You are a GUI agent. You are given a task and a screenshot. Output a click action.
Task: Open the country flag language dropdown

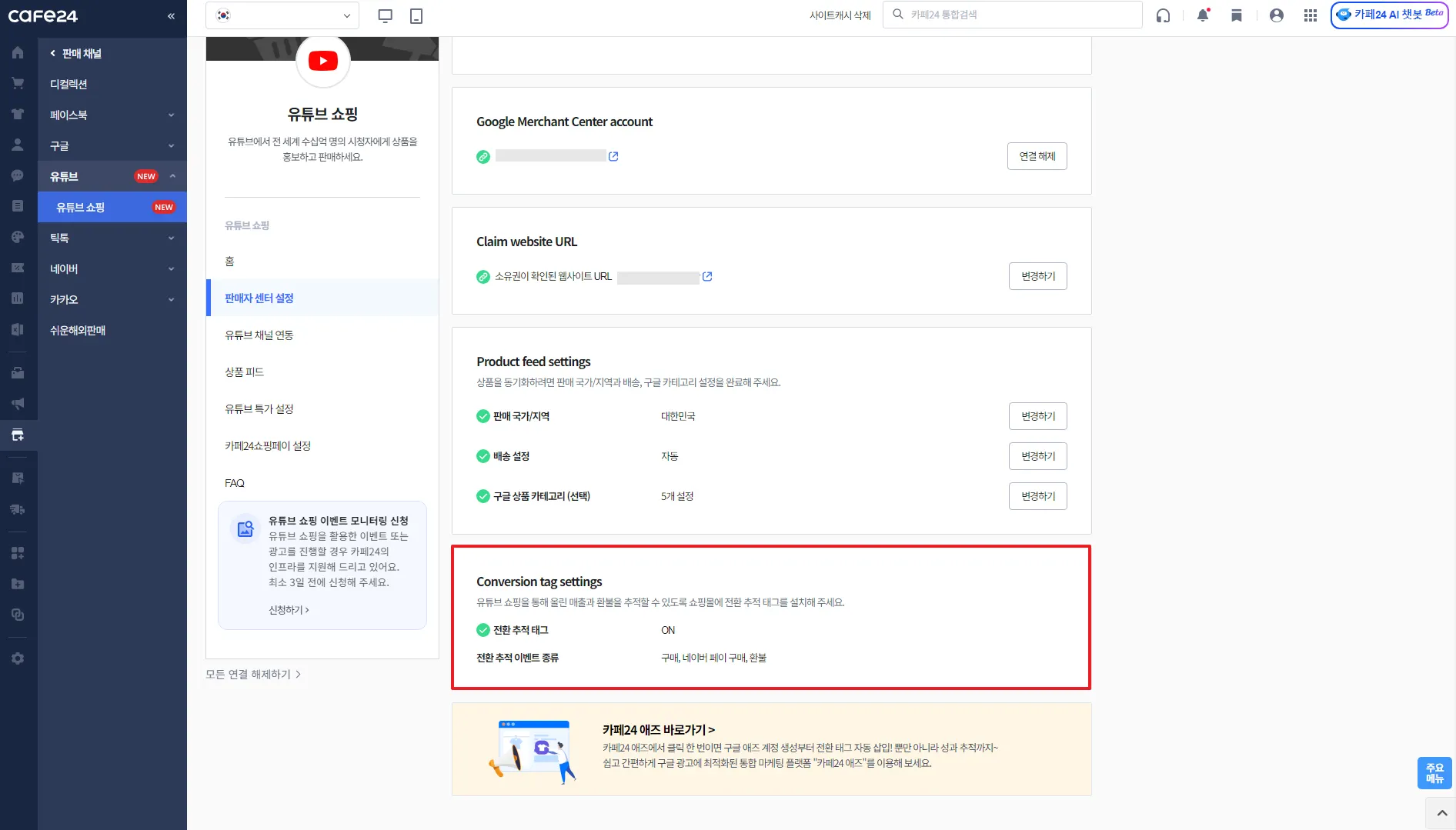coord(282,15)
